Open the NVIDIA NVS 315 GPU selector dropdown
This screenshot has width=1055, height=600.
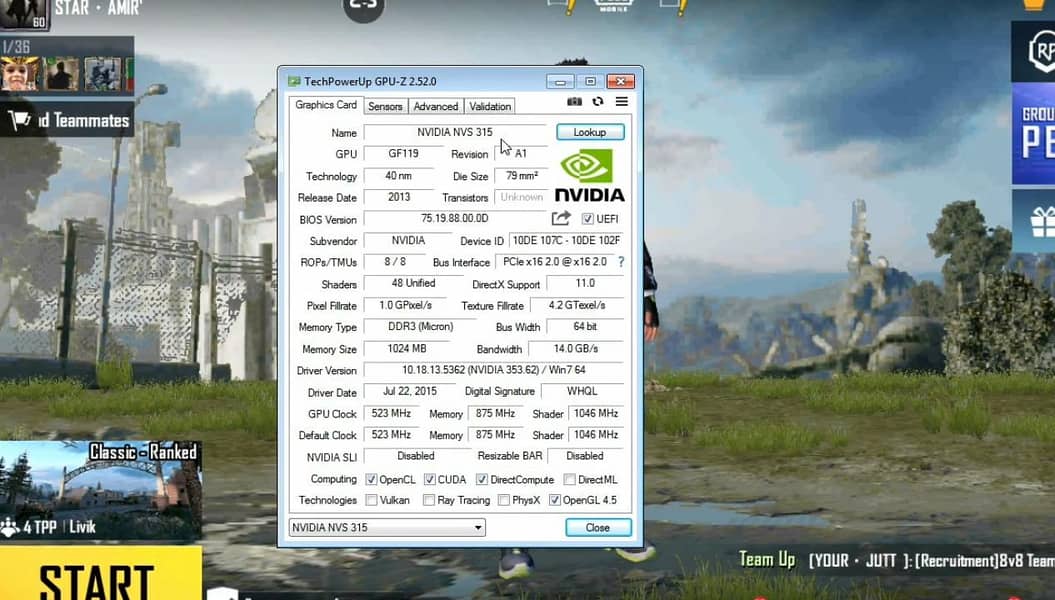pos(387,527)
